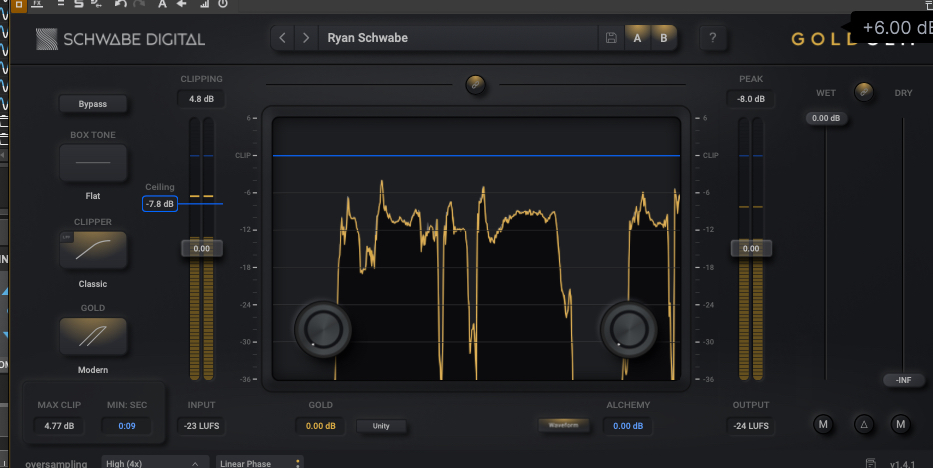
Task: Click the Waveform display mode button
Action: [564, 426]
